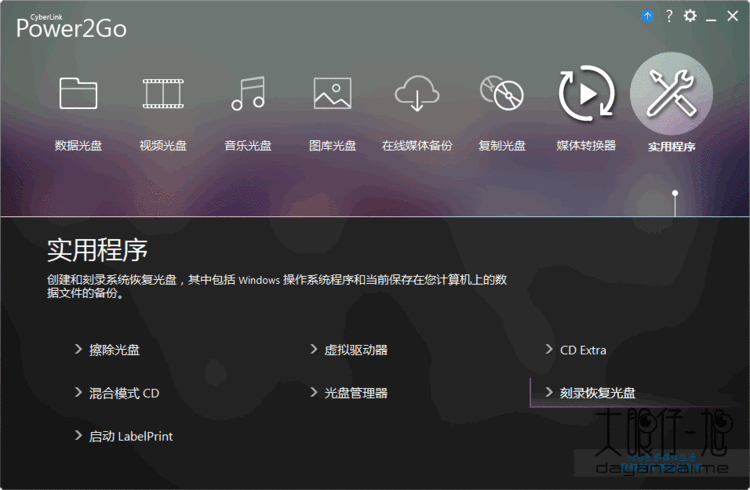This screenshot has height=490, width=750.
Task: Launch 启动 LabelPrint
Action: (131, 436)
